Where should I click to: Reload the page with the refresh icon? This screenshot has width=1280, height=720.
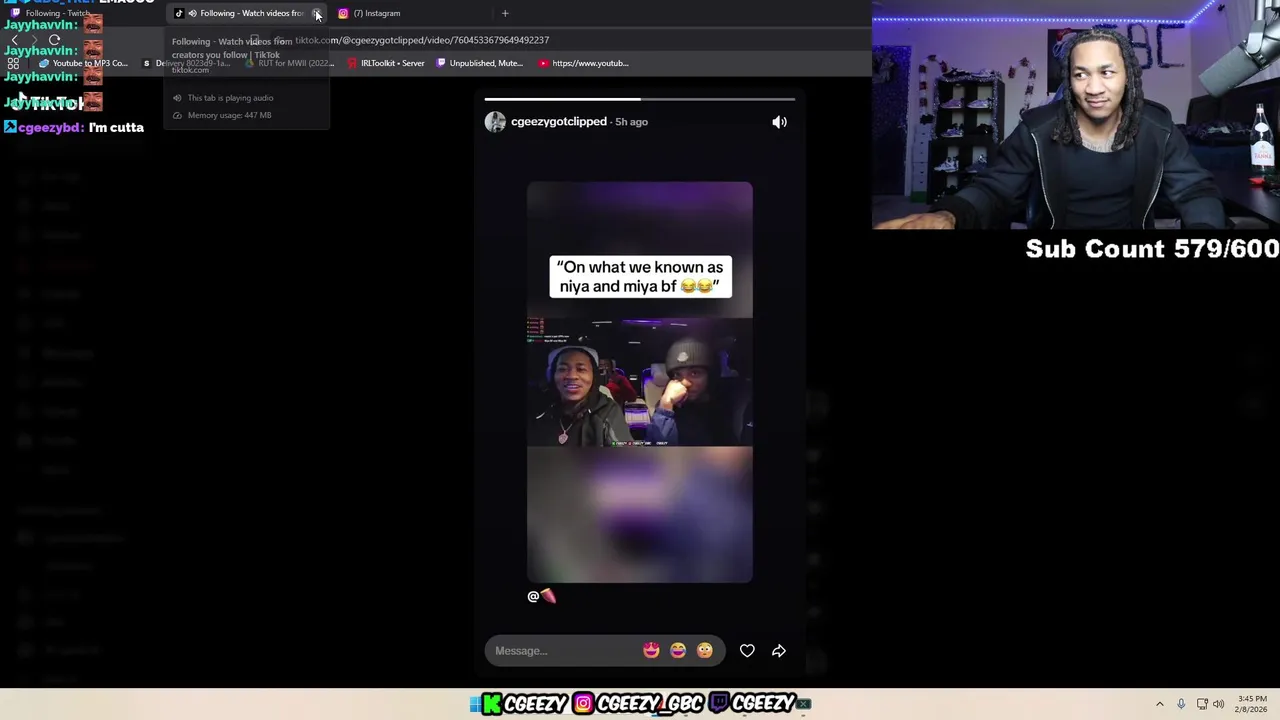(54, 40)
